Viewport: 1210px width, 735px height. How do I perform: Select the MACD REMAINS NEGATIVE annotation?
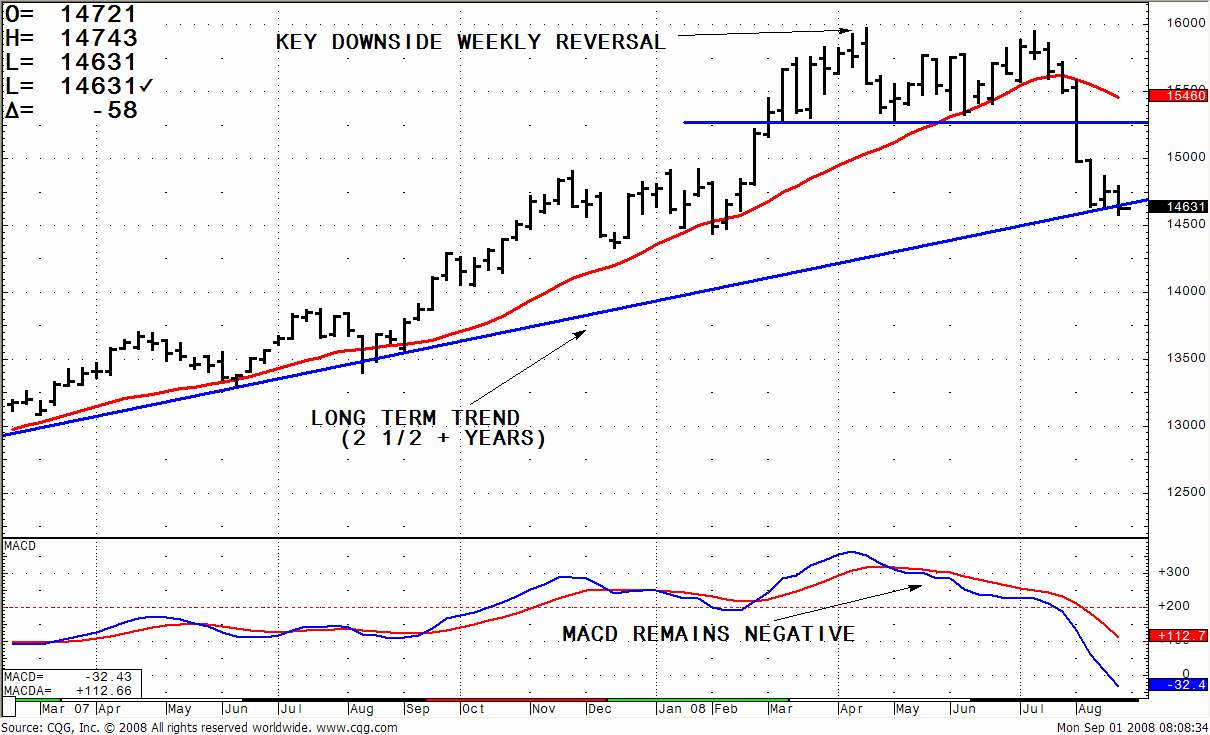coord(708,634)
